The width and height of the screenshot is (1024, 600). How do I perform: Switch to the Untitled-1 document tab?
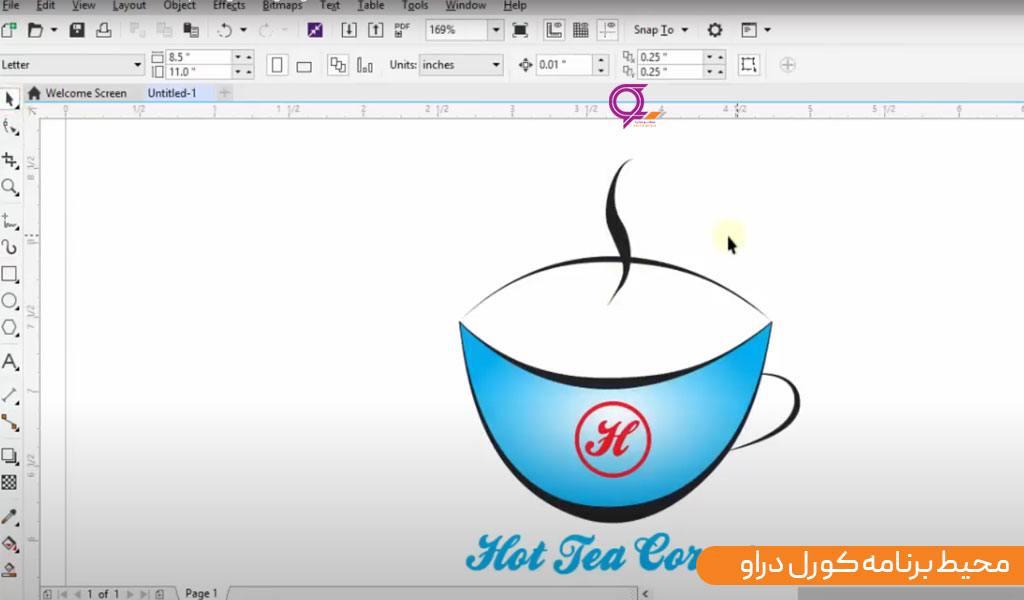(x=172, y=93)
